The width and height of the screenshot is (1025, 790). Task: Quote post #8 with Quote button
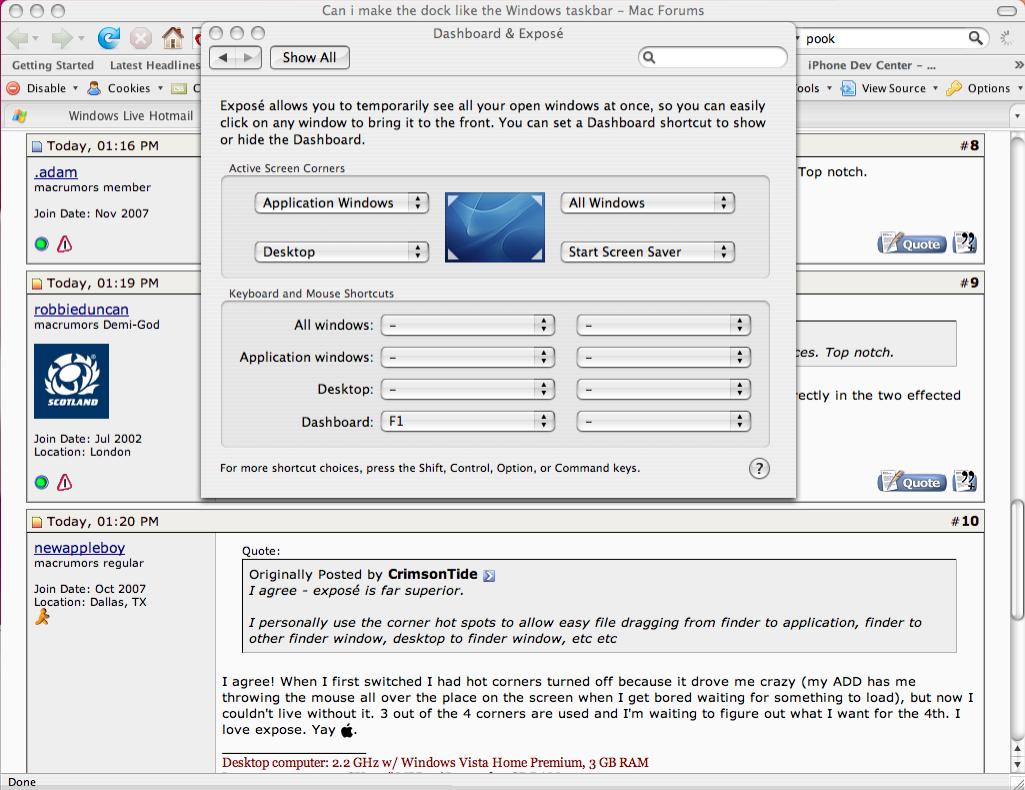click(912, 244)
